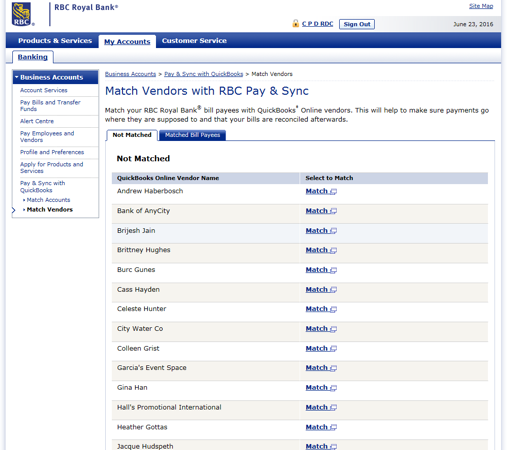507x450 pixels.
Task: Click the Match Vendors with RBC Pay & Sync heading
Action: tap(207, 91)
